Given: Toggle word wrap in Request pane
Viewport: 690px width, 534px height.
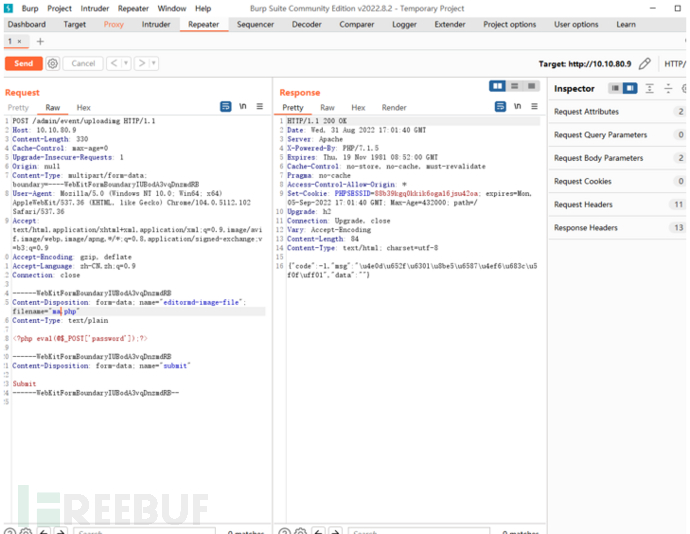Looking at the screenshot, I should pyautogui.click(x=226, y=106).
